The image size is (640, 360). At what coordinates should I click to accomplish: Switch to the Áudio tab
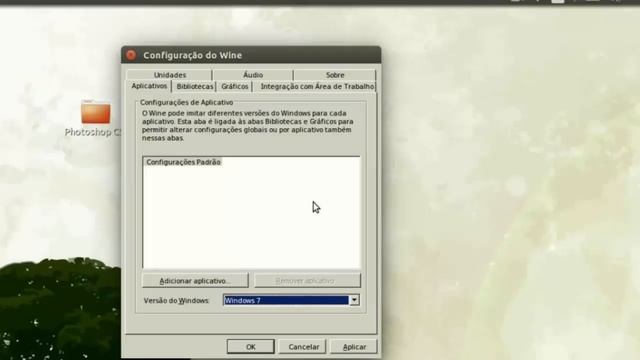[253, 75]
